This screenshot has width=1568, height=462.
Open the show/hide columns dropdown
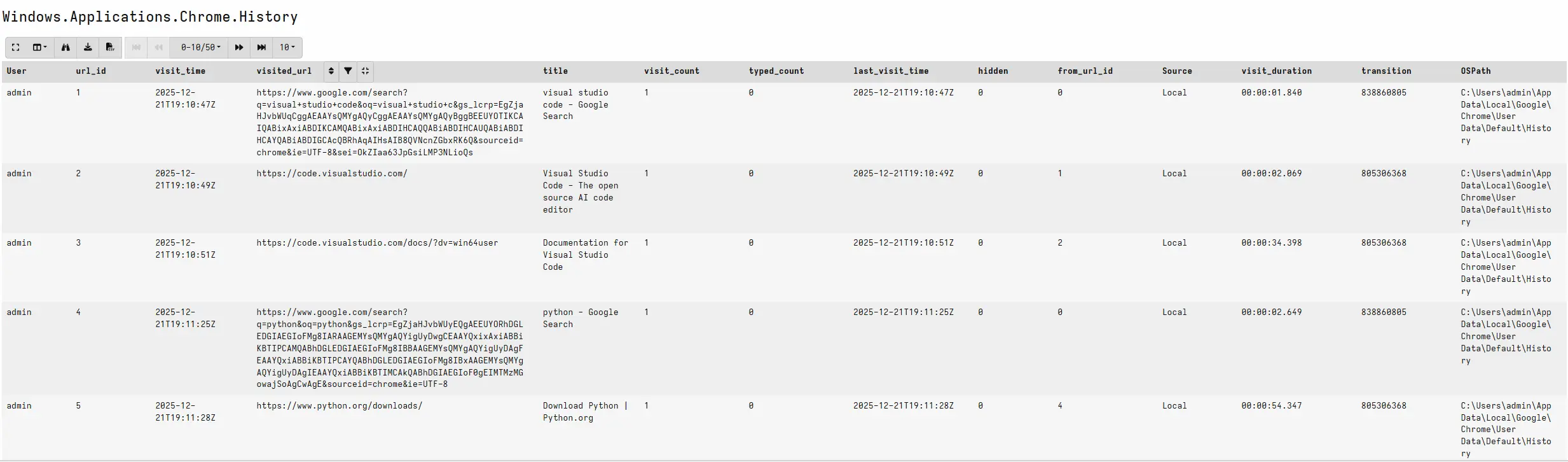[x=39, y=47]
